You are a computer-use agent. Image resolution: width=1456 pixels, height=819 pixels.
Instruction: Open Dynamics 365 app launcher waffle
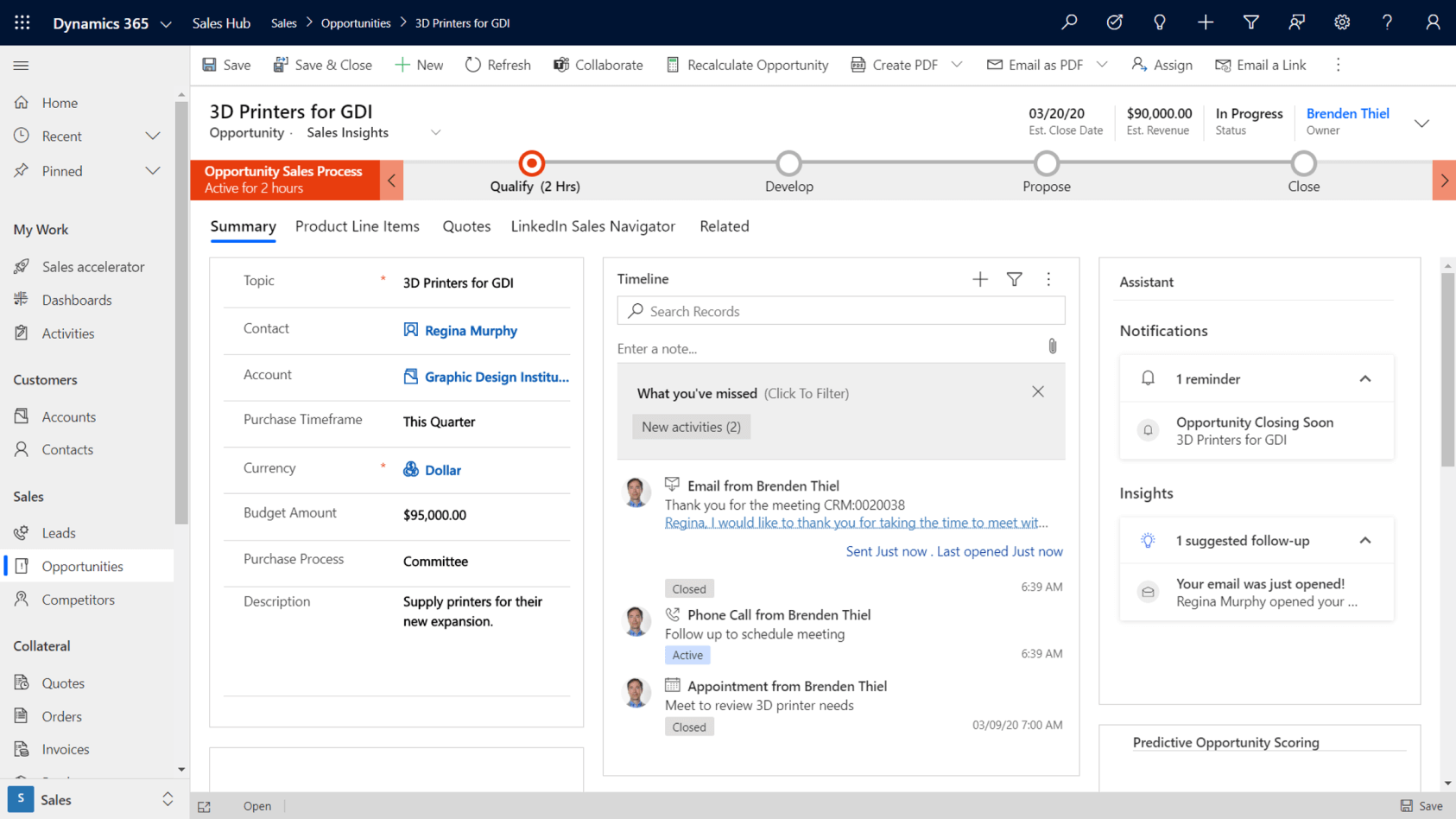(x=22, y=22)
